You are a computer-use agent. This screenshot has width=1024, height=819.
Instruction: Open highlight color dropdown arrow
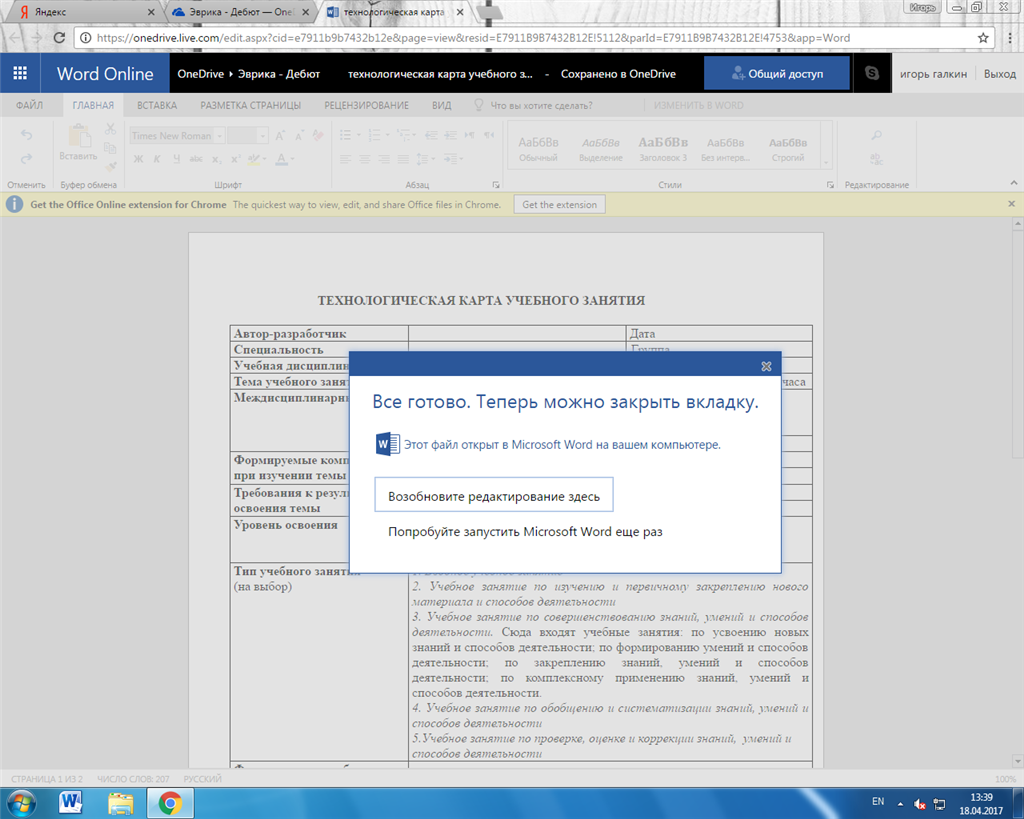[x=265, y=159]
